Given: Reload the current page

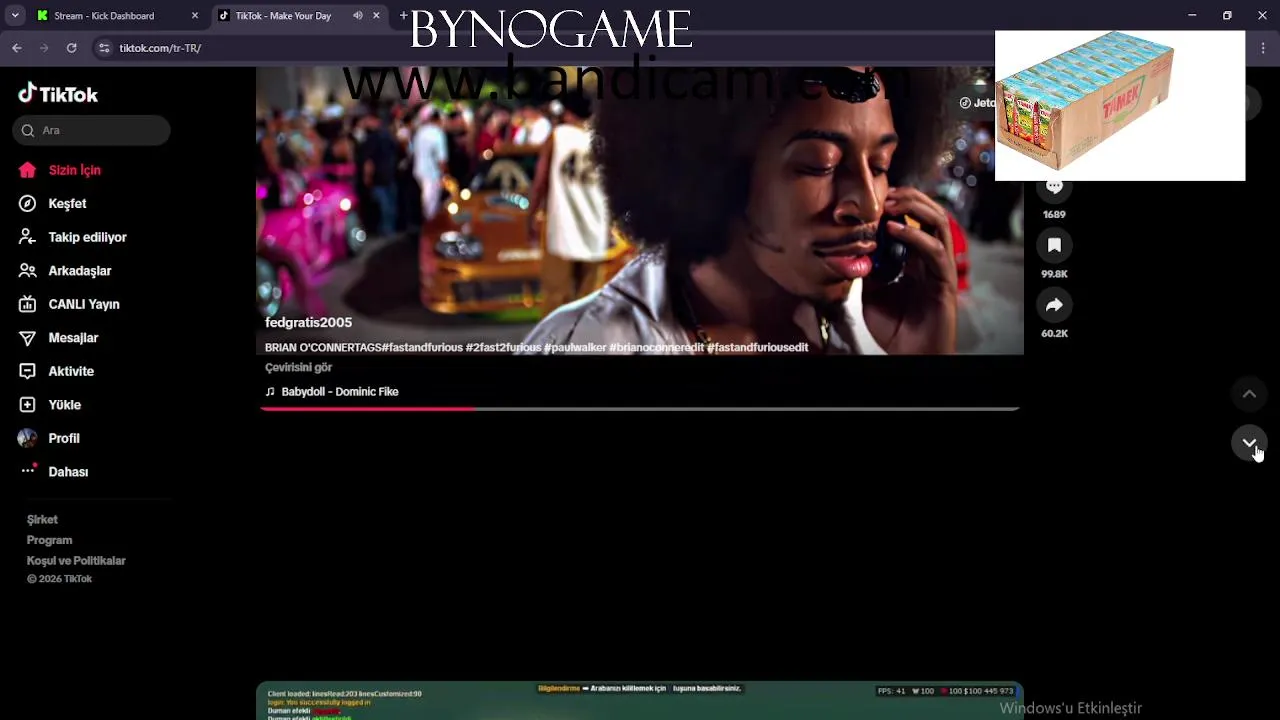Looking at the screenshot, I should (x=71, y=48).
